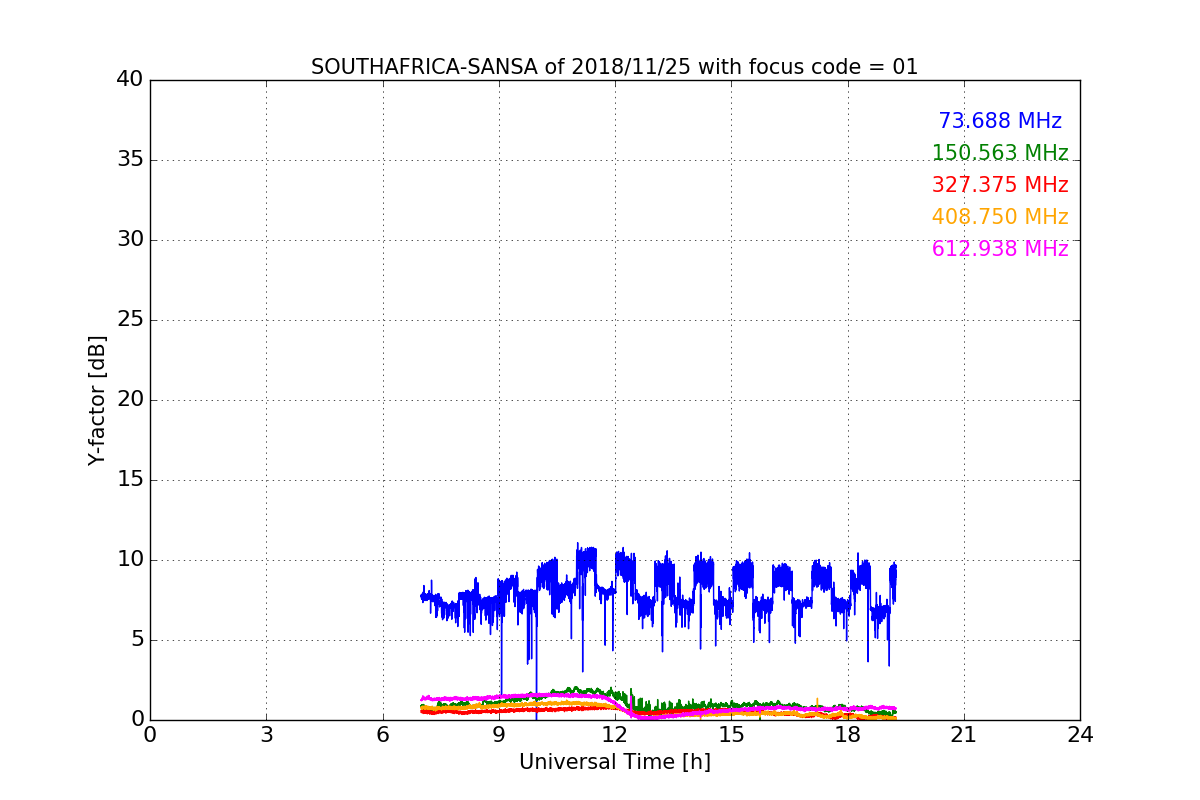This screenshot has height=800, width=1200.
Task: Select the 73.688 MHz legend label
Action: click(x=1000, y=121)
